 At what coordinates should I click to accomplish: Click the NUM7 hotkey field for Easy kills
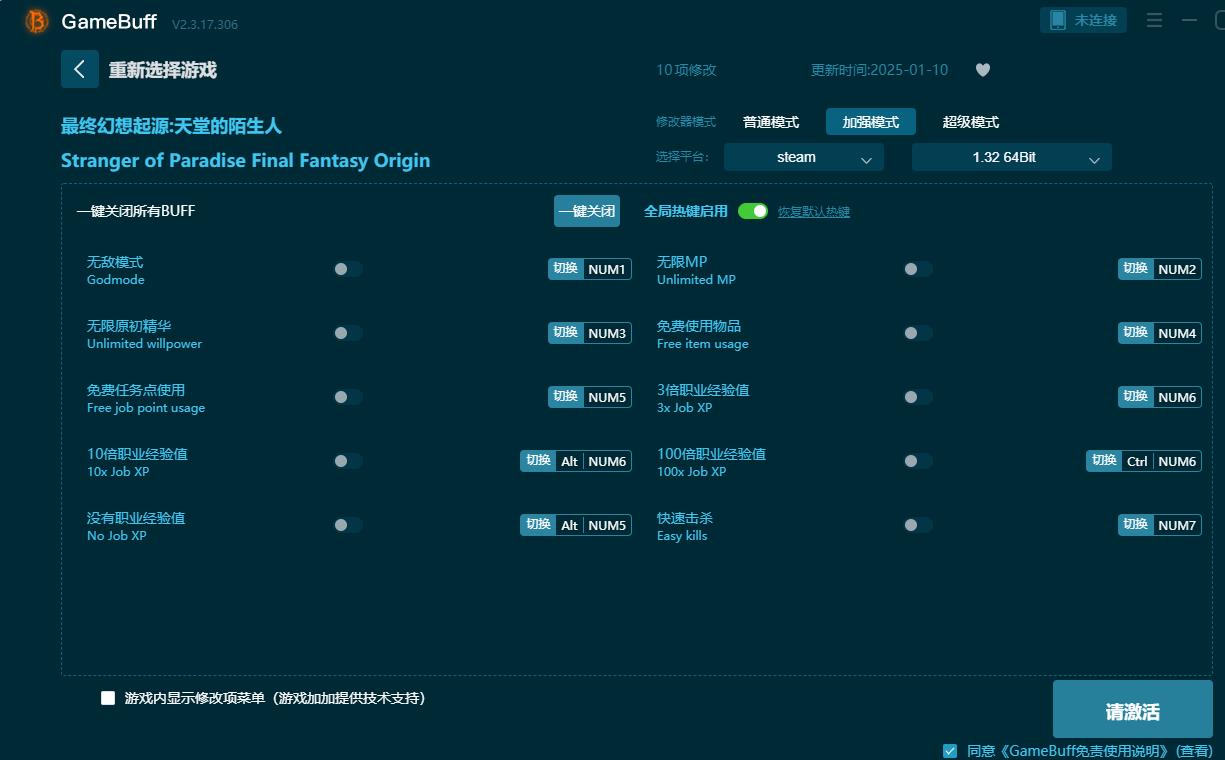coord(1177,525)
